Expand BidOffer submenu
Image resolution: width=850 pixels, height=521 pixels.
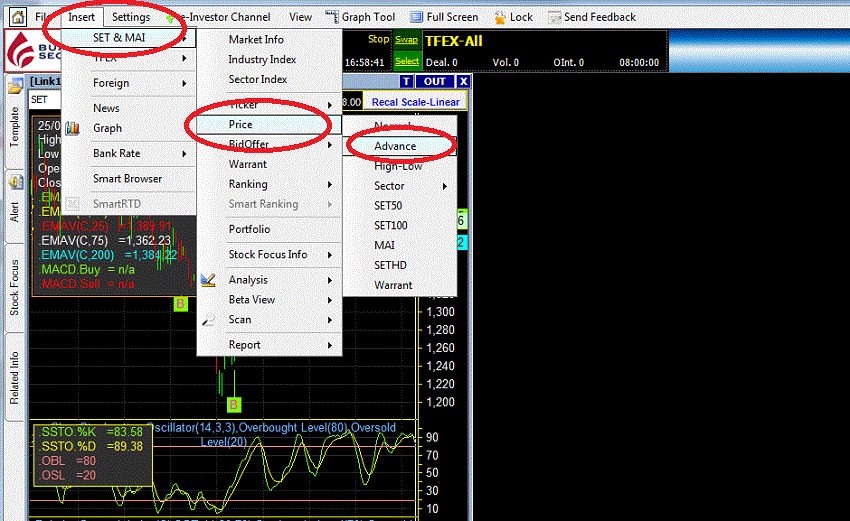click(269, 145)
